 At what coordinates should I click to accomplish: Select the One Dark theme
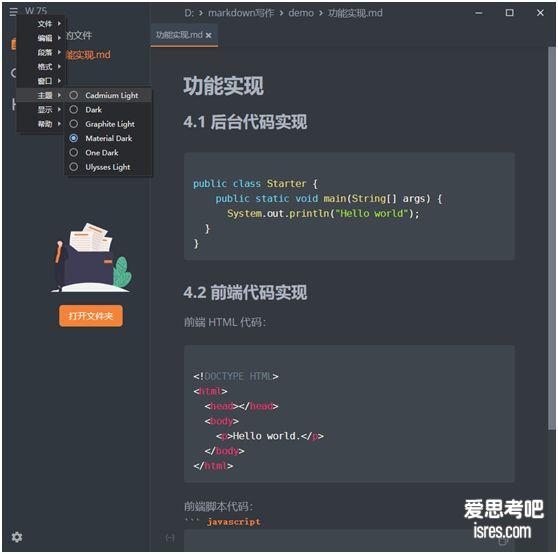[x=109, y=152]
